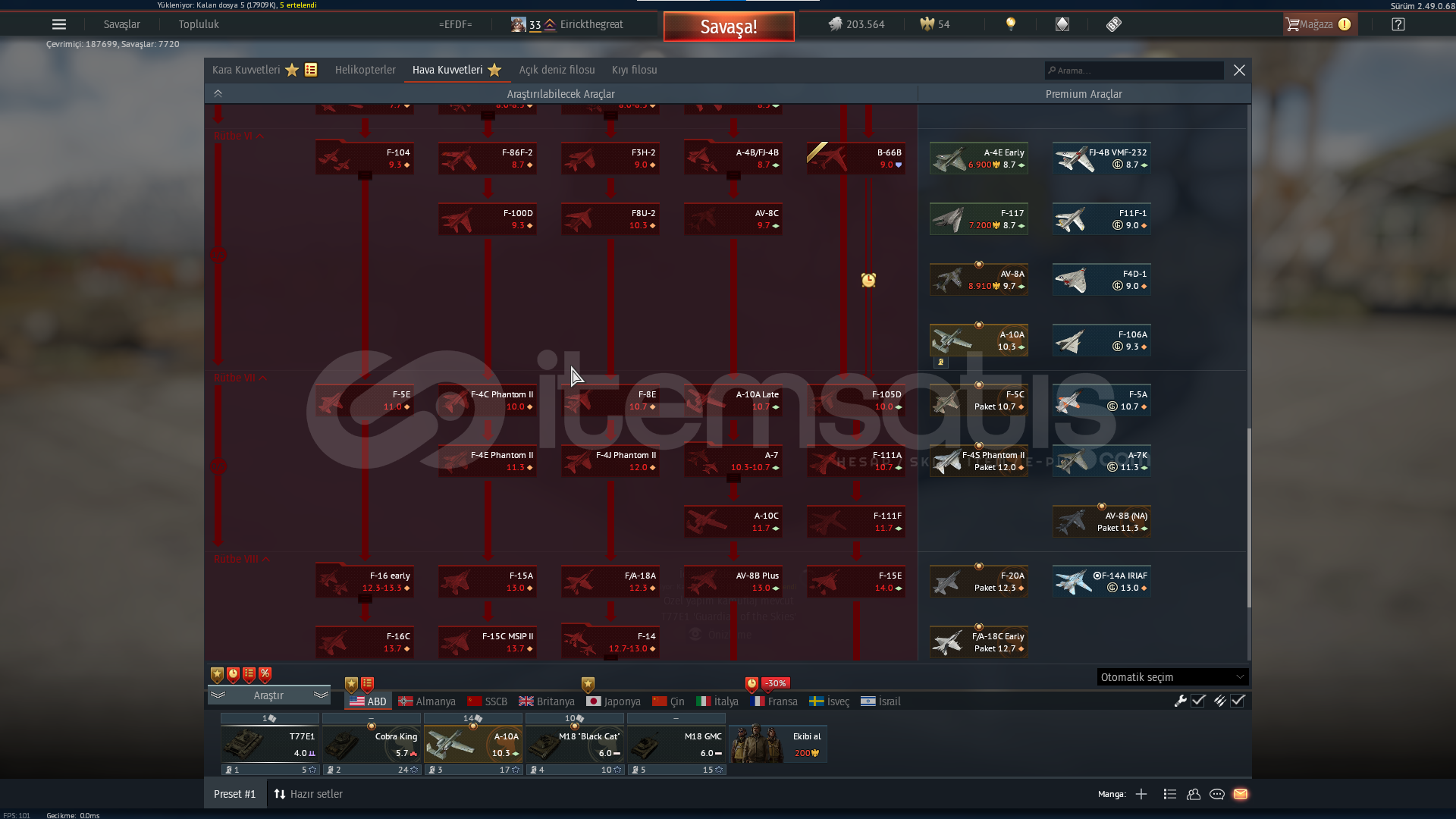Viewport: 1456px width, 819px height.
Task: Open the Otomatik seçim dropdown
Action: click(1172, 677)
